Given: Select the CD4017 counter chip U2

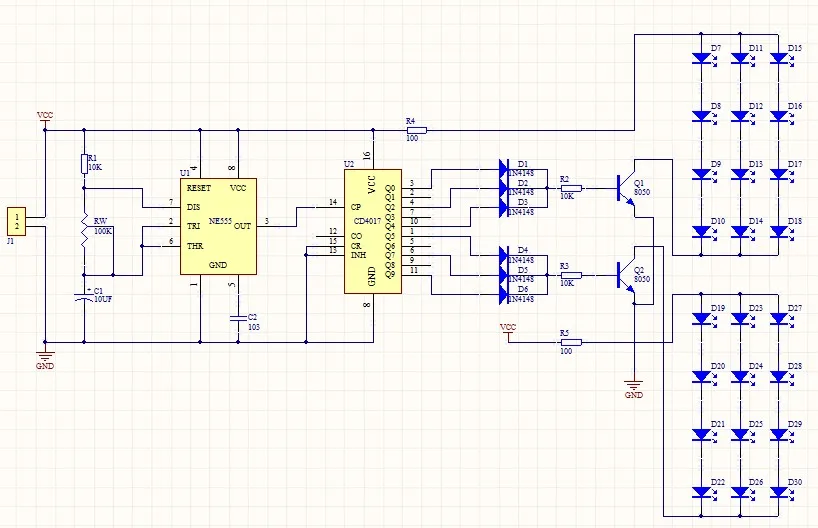Looking at the screenshot, I should 372,231.
